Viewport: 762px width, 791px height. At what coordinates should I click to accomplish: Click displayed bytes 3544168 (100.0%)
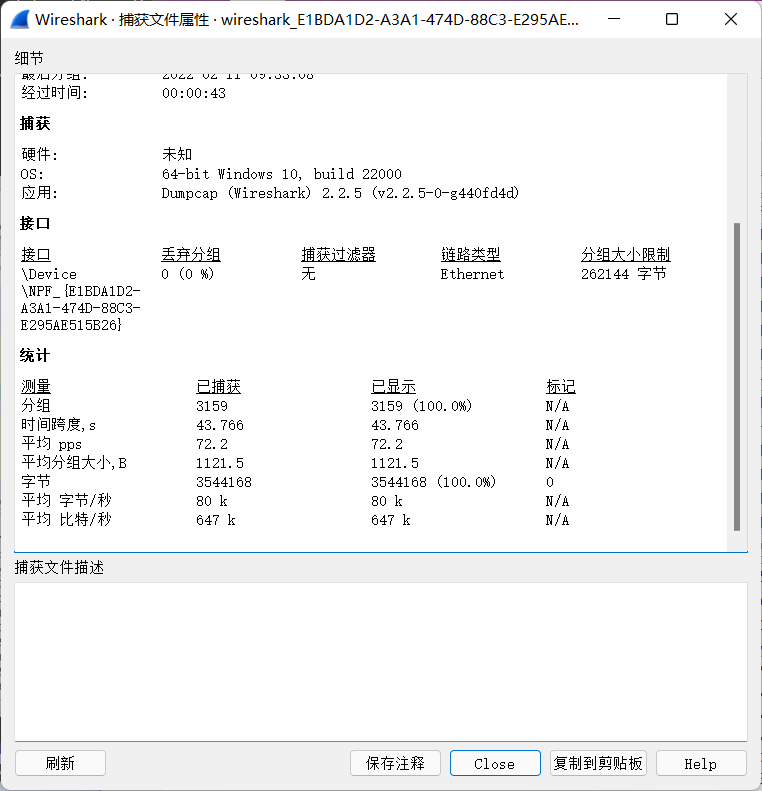click(434, 482)
